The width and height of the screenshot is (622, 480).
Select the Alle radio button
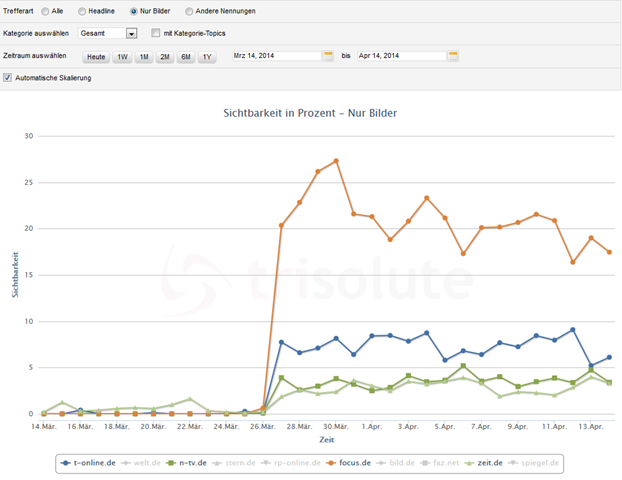tap(45, 12)
